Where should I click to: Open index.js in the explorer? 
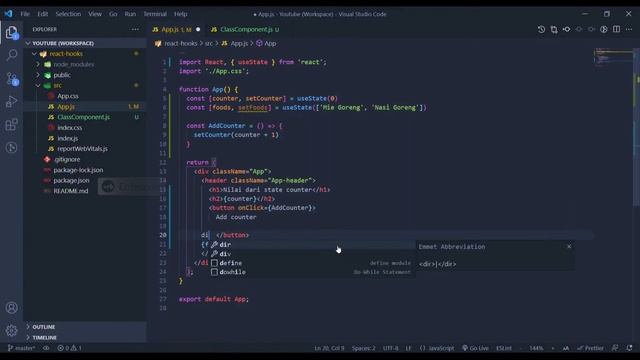coord(67,138)
